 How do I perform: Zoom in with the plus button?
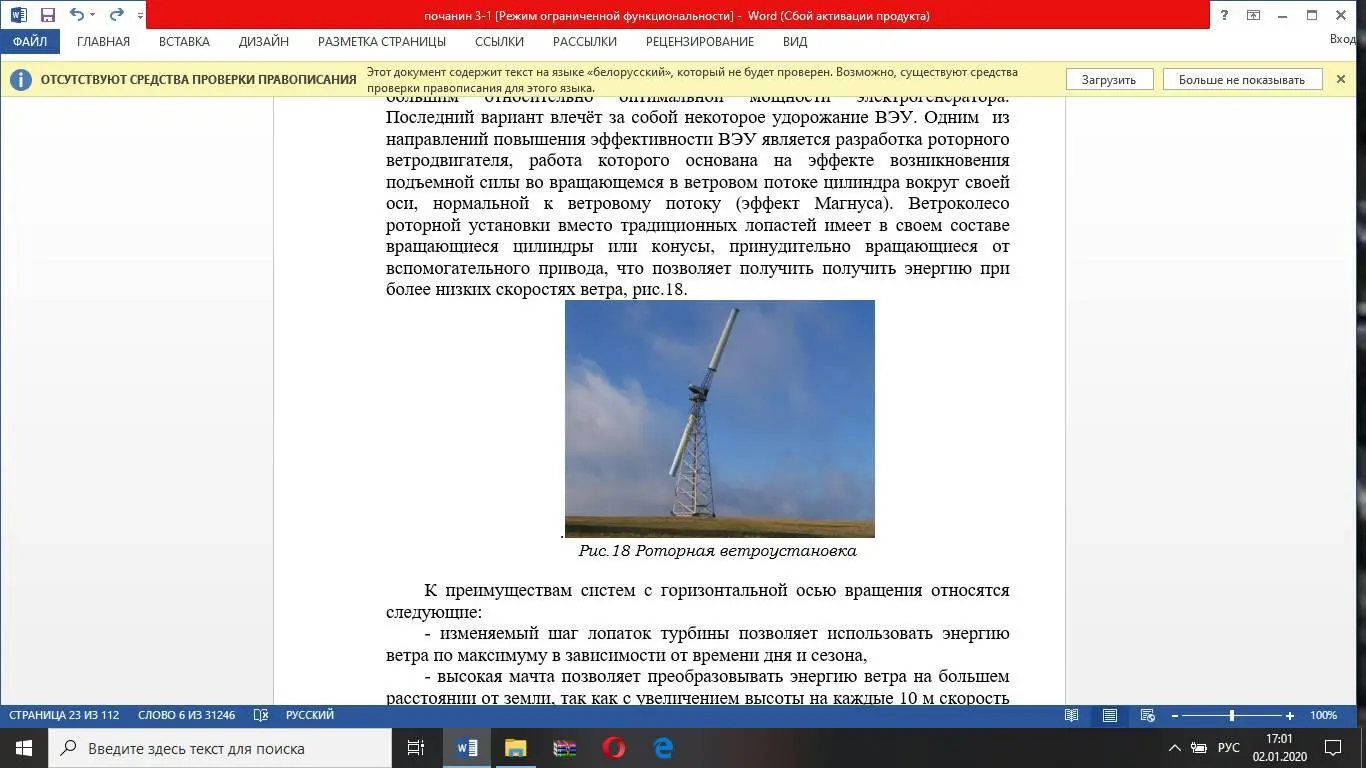tap(1290, 716)
